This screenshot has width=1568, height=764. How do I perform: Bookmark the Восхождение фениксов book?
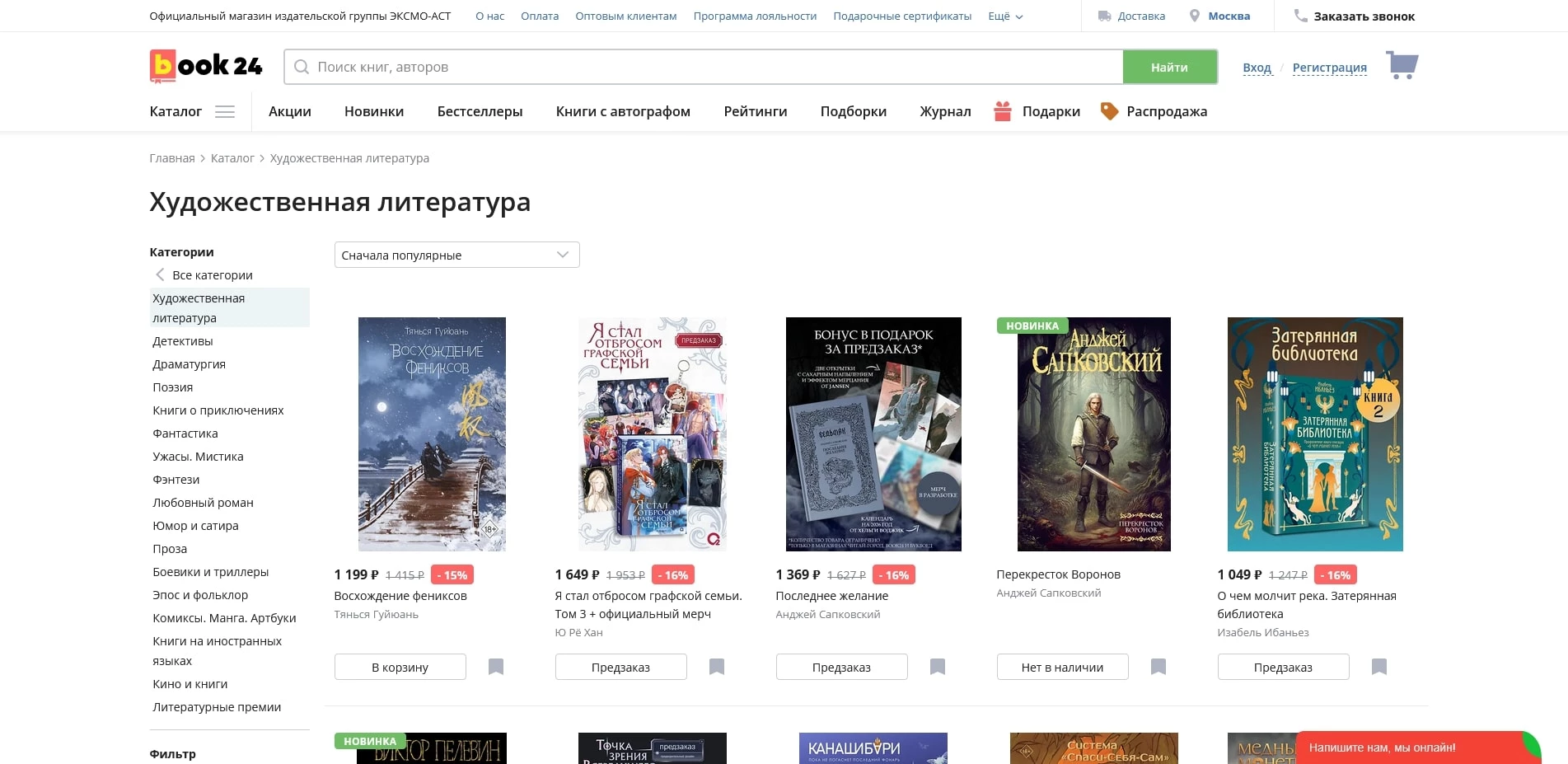click(x=496, y=667)
